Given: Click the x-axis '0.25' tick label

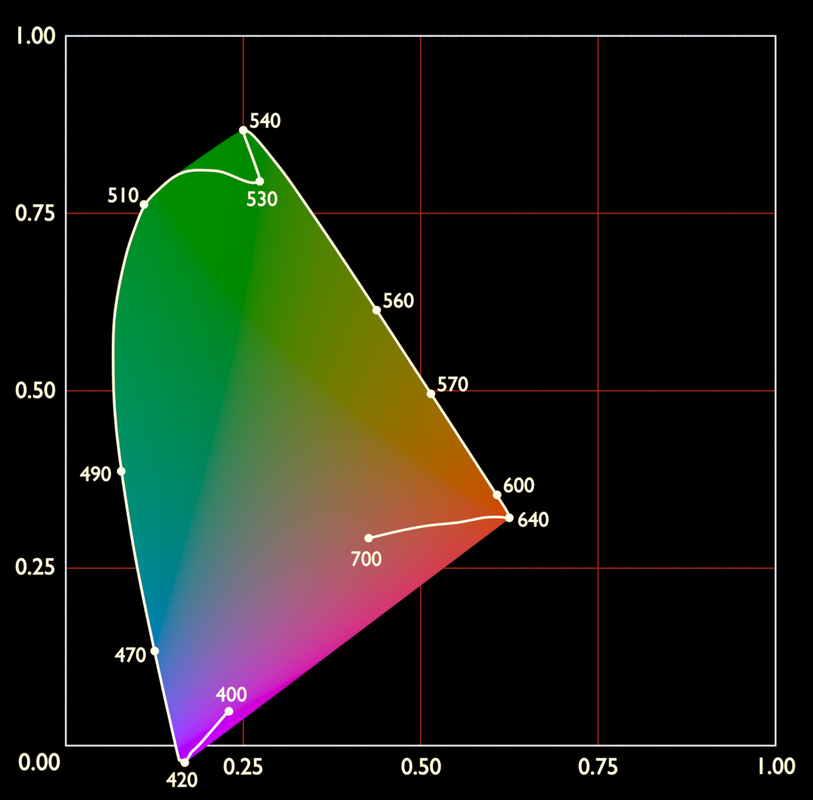Looking at the screenshot, I should click(x=243, y=767).
